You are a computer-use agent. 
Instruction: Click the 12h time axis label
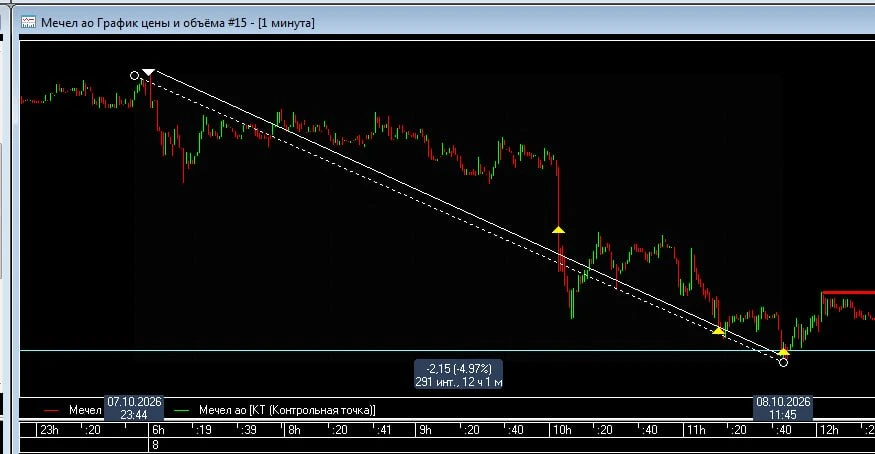point(829,430)
